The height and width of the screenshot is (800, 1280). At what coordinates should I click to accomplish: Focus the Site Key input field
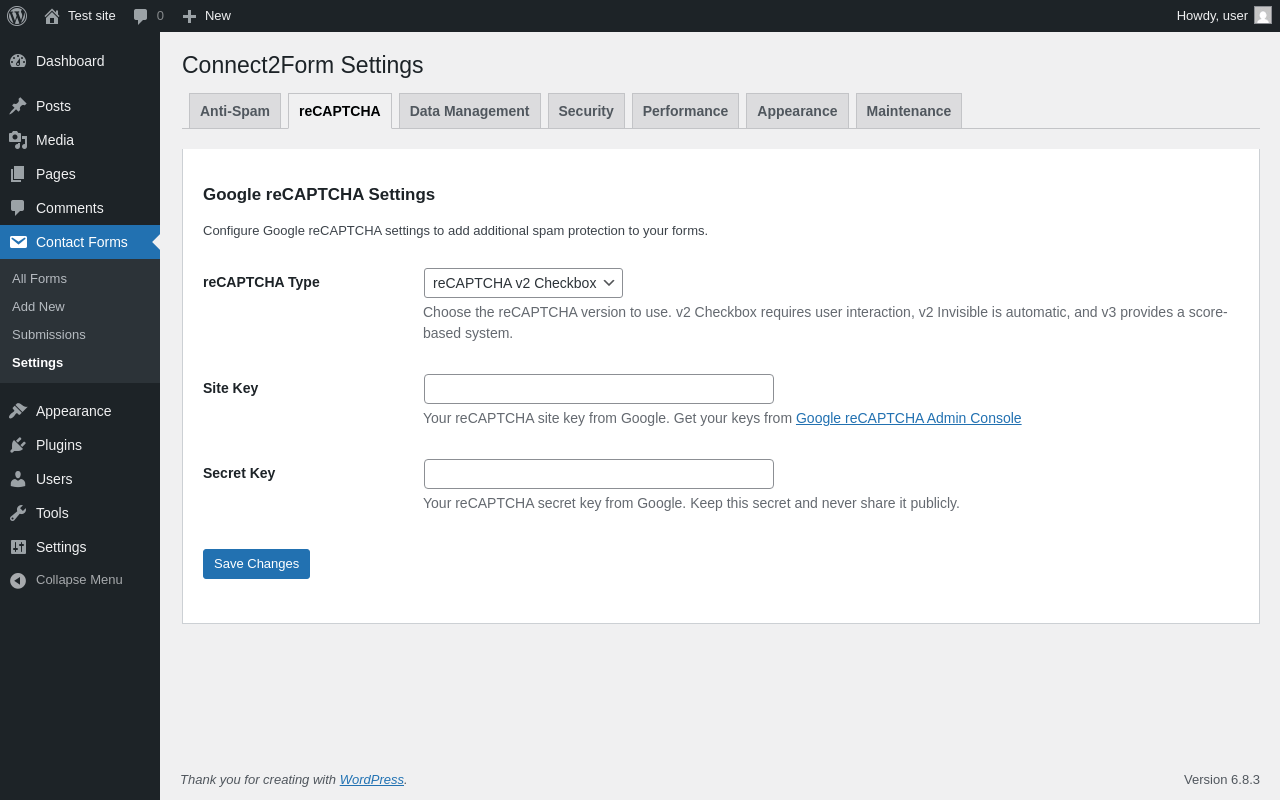(x=599, y=389)
